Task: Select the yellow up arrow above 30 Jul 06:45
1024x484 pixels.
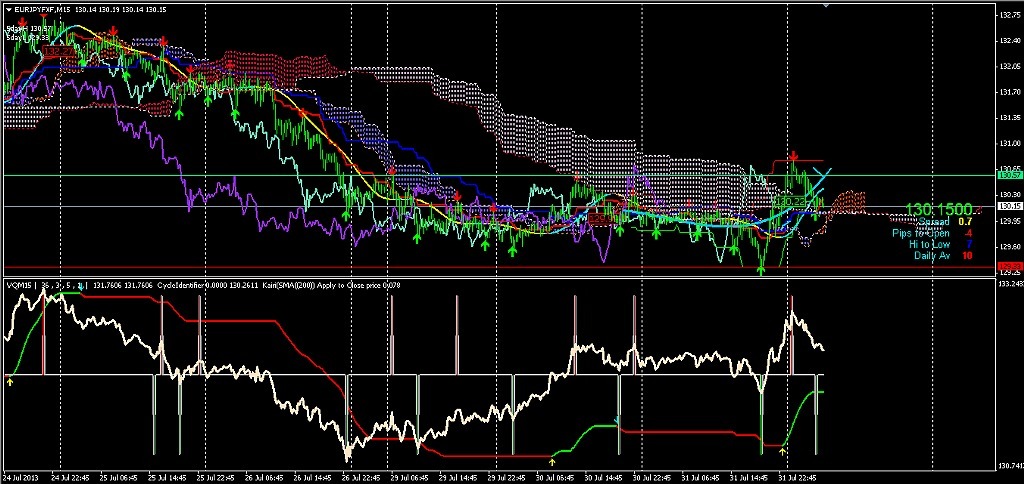Action: [x=552, y=462]
